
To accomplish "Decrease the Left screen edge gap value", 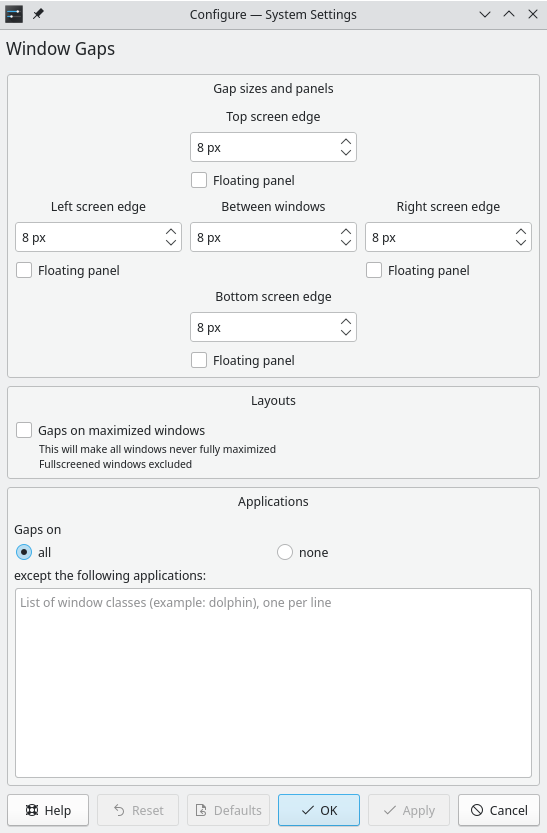I will pyautogui.click(x=170, y=242).
